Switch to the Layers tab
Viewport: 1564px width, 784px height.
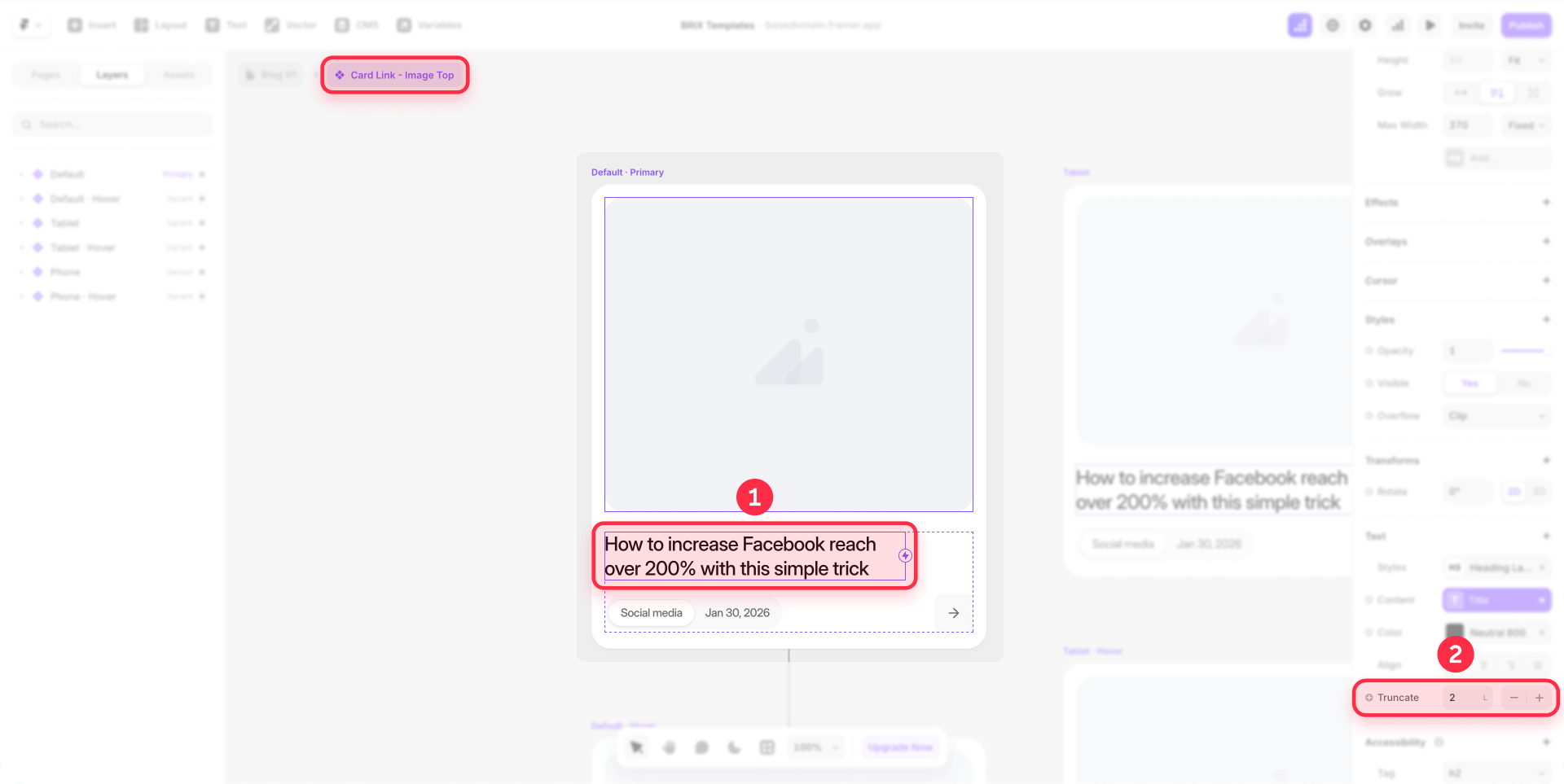click(x=112, y=75)
